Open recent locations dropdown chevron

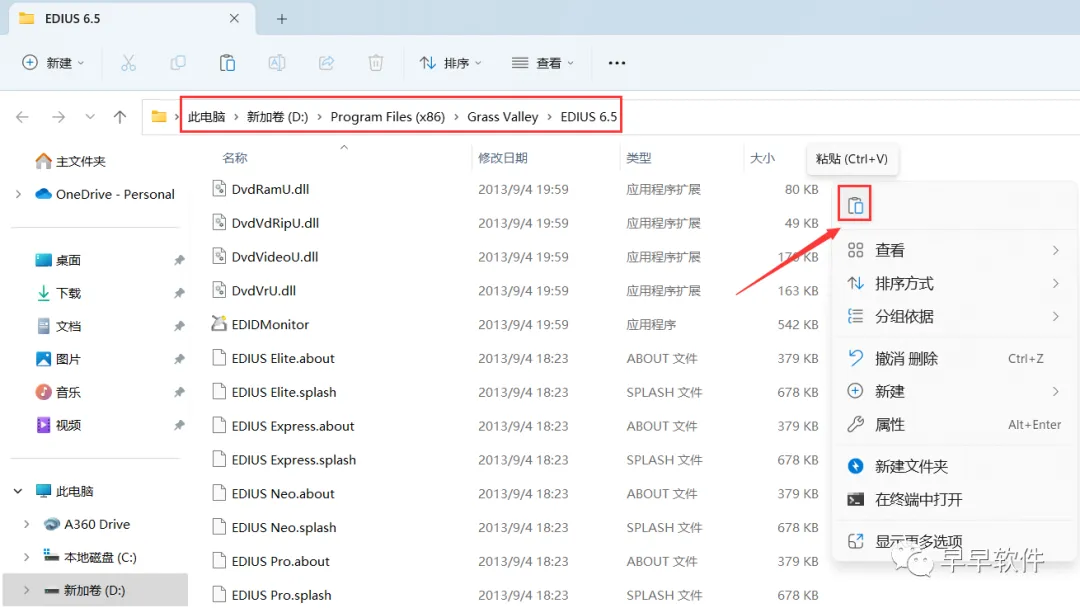pyautogui.click(x=90, y=116)
